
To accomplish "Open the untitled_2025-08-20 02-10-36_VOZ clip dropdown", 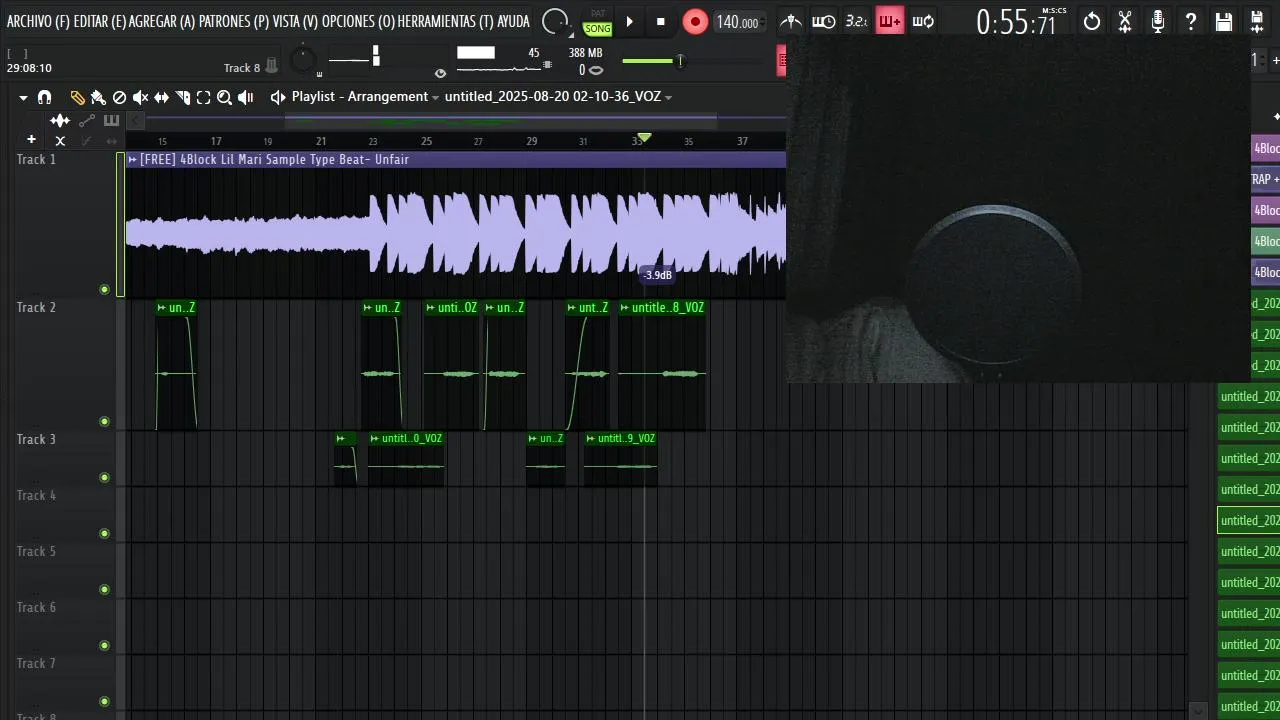I will click(x=668, y=97).
